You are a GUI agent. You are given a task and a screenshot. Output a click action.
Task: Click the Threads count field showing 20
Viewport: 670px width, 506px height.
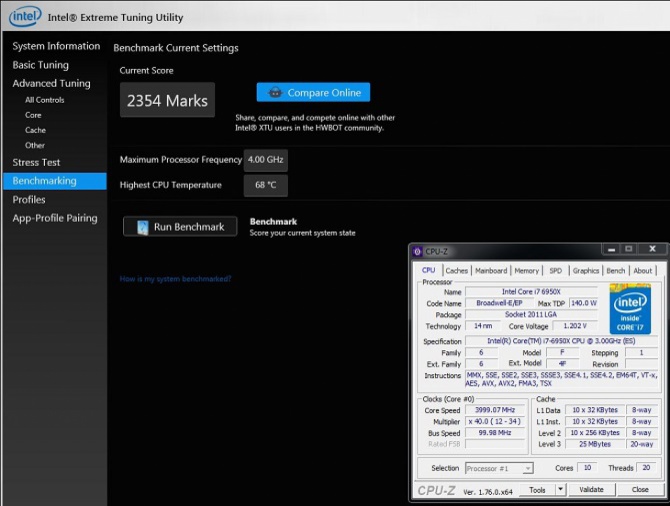point(646,468)
